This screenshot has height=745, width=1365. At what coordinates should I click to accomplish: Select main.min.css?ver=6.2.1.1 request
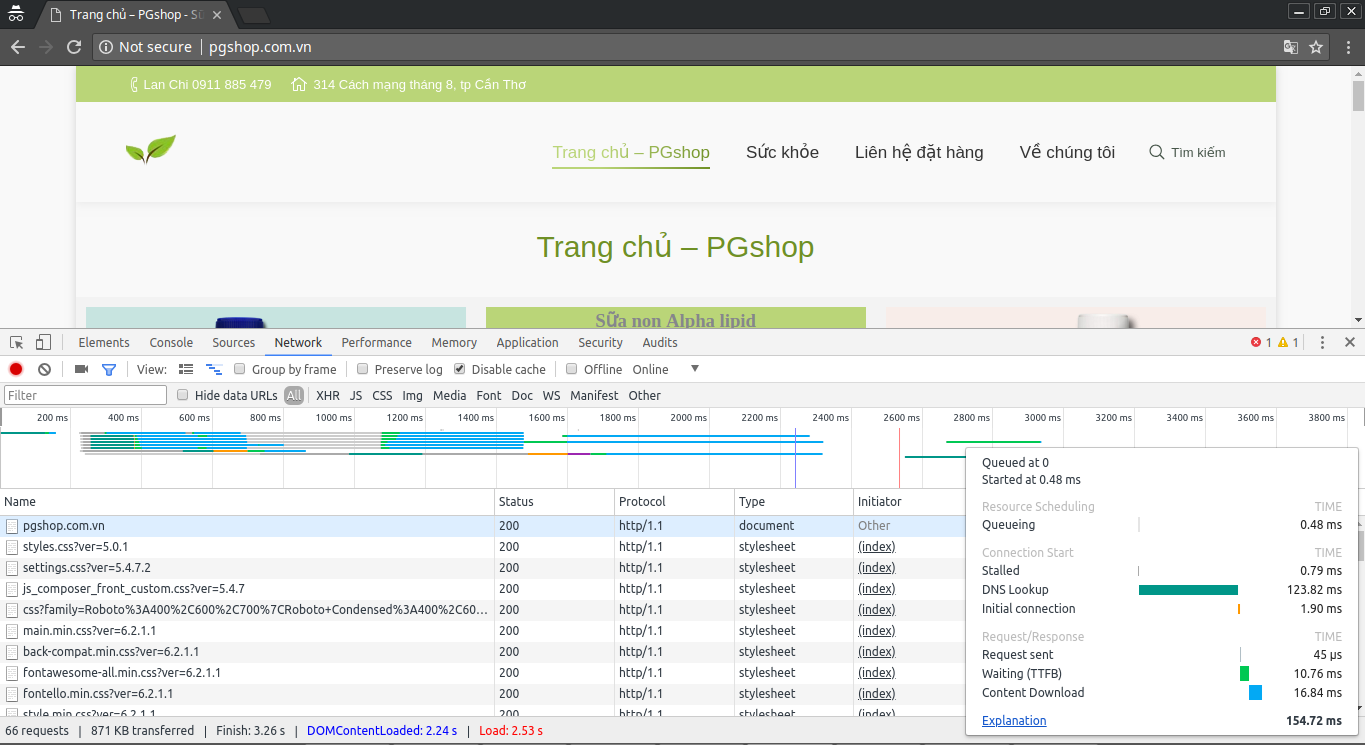pyautogui.click(x=482, y=630)
